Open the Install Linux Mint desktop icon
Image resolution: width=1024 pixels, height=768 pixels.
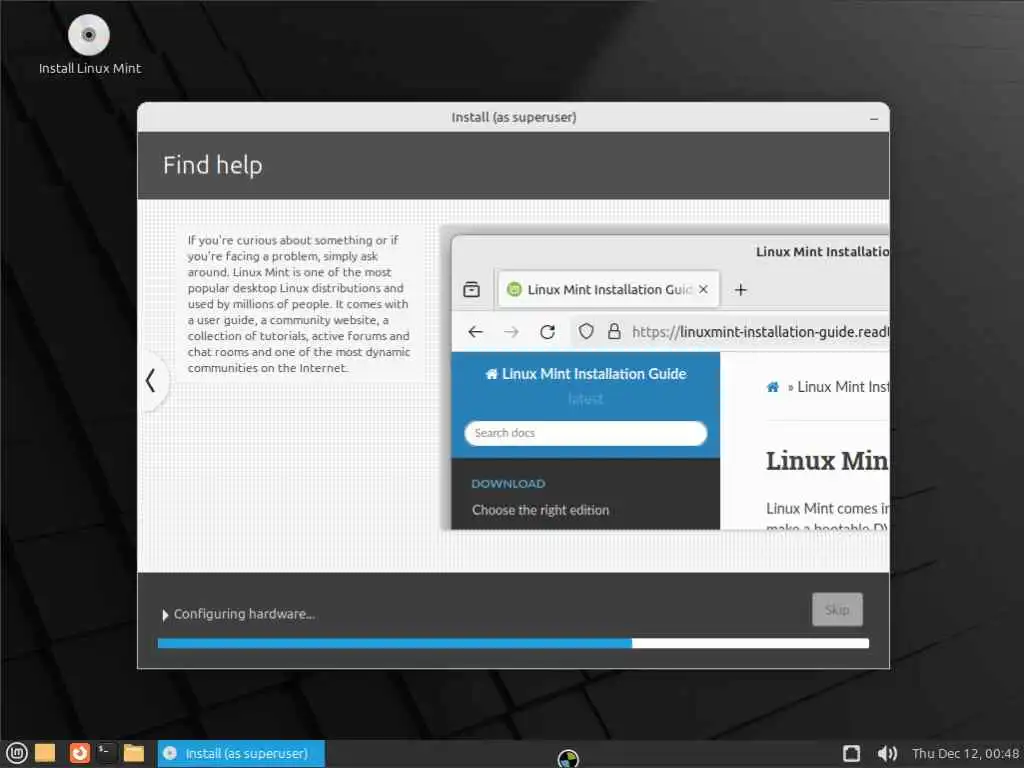89,44
